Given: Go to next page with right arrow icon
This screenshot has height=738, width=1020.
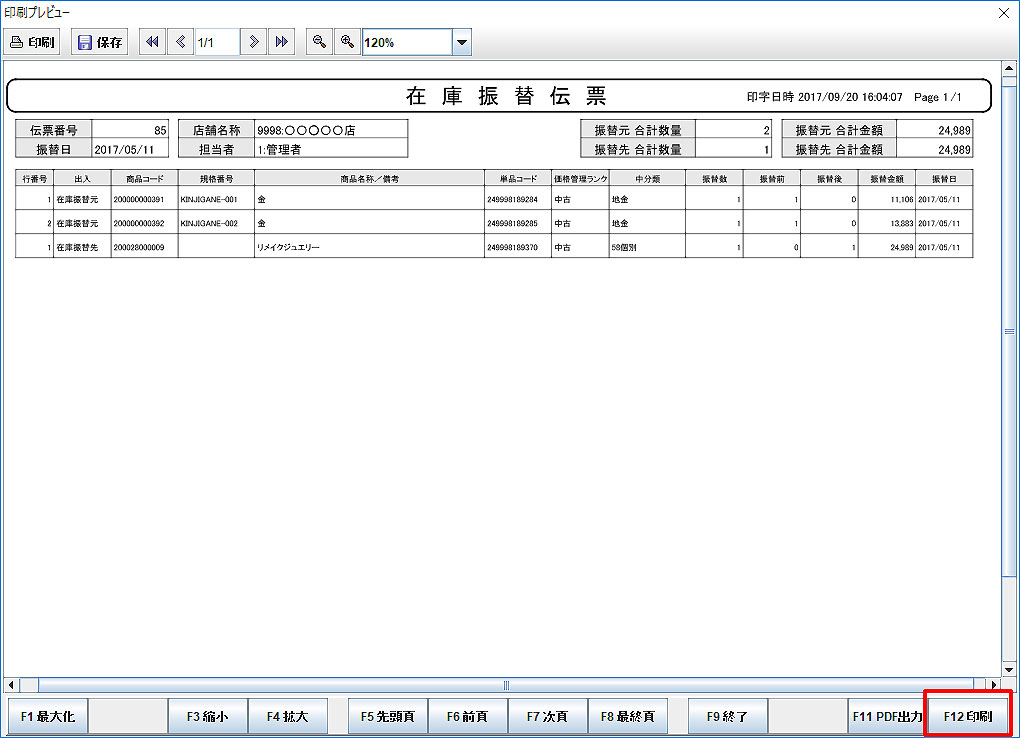Looking at the screenshot, I should click(x=254, y=42).
